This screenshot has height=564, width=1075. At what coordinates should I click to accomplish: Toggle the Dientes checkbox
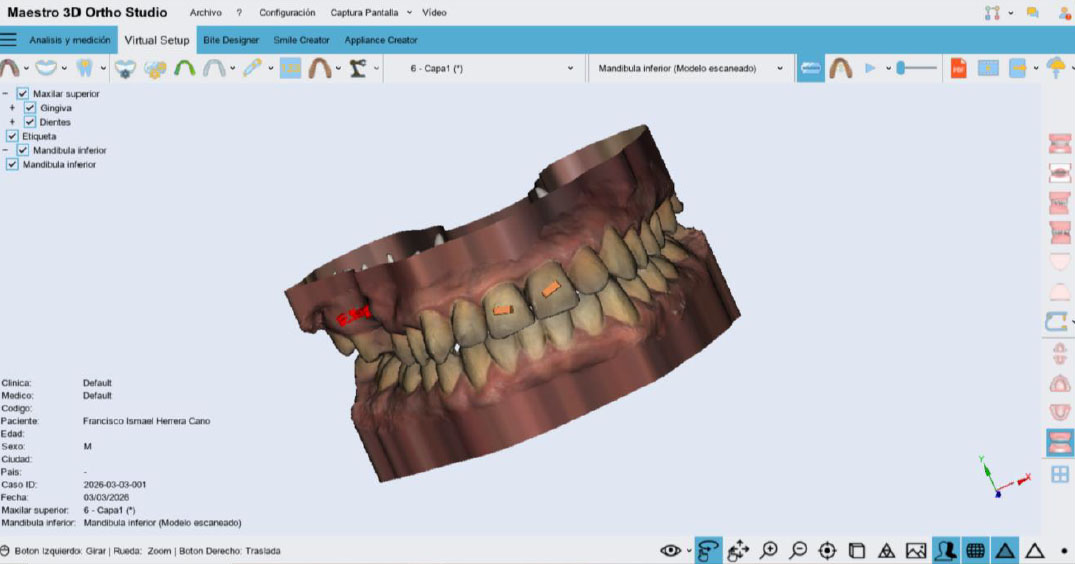coord(29,122)
